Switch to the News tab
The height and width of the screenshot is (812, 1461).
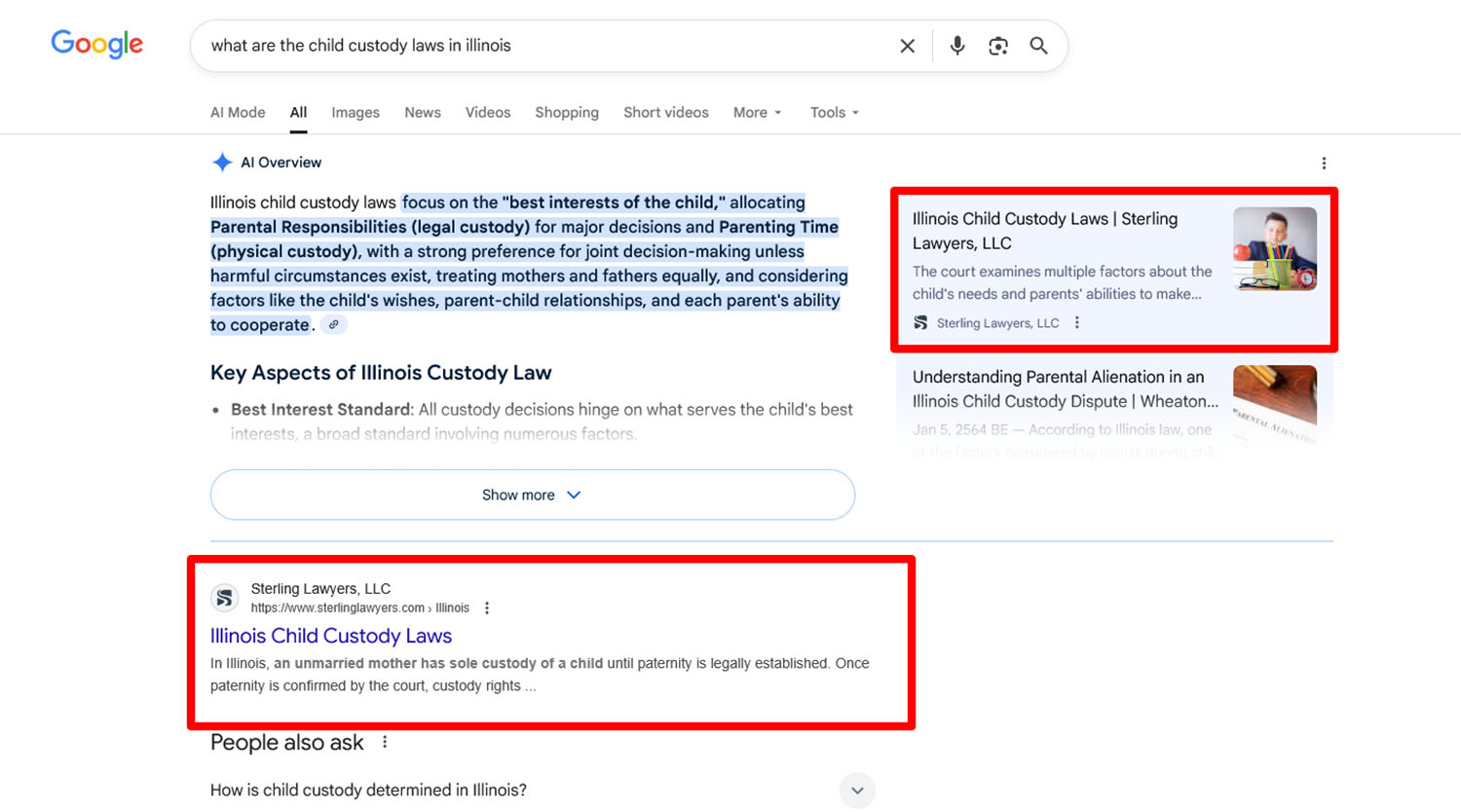(422, 112)
